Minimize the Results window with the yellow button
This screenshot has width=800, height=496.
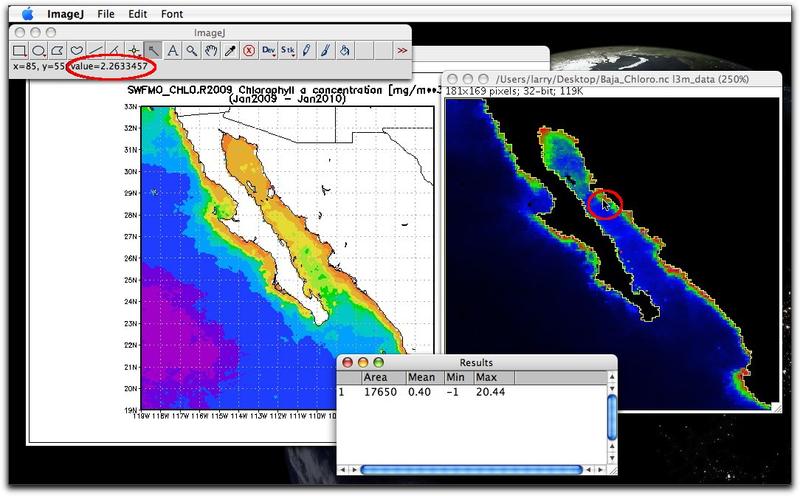point(363,362)
